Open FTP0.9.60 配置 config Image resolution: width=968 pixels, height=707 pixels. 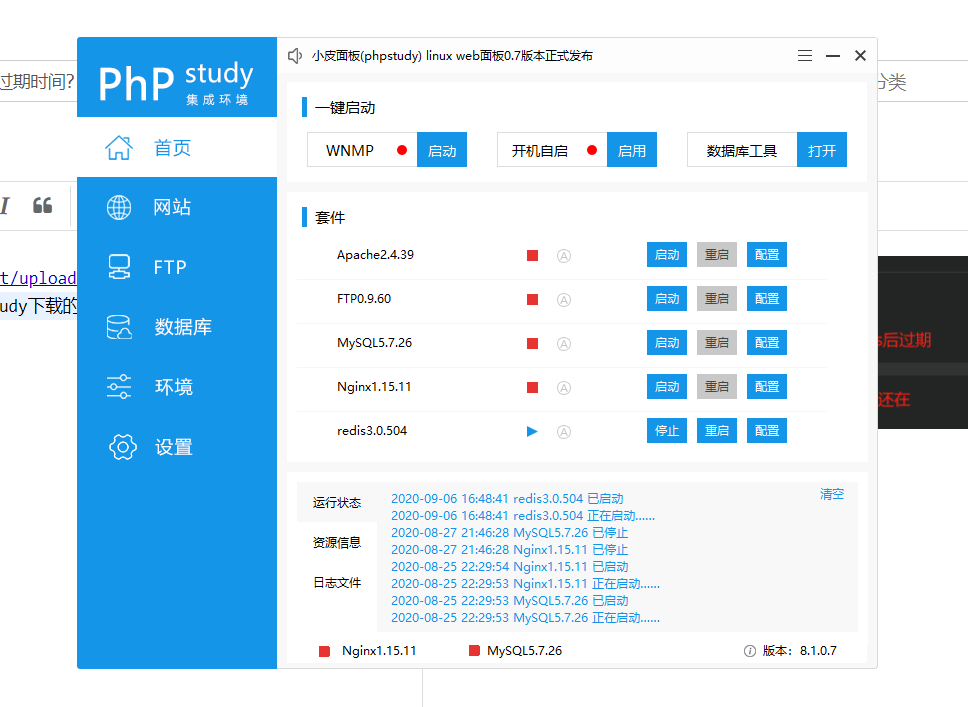(x=767, y=298)
